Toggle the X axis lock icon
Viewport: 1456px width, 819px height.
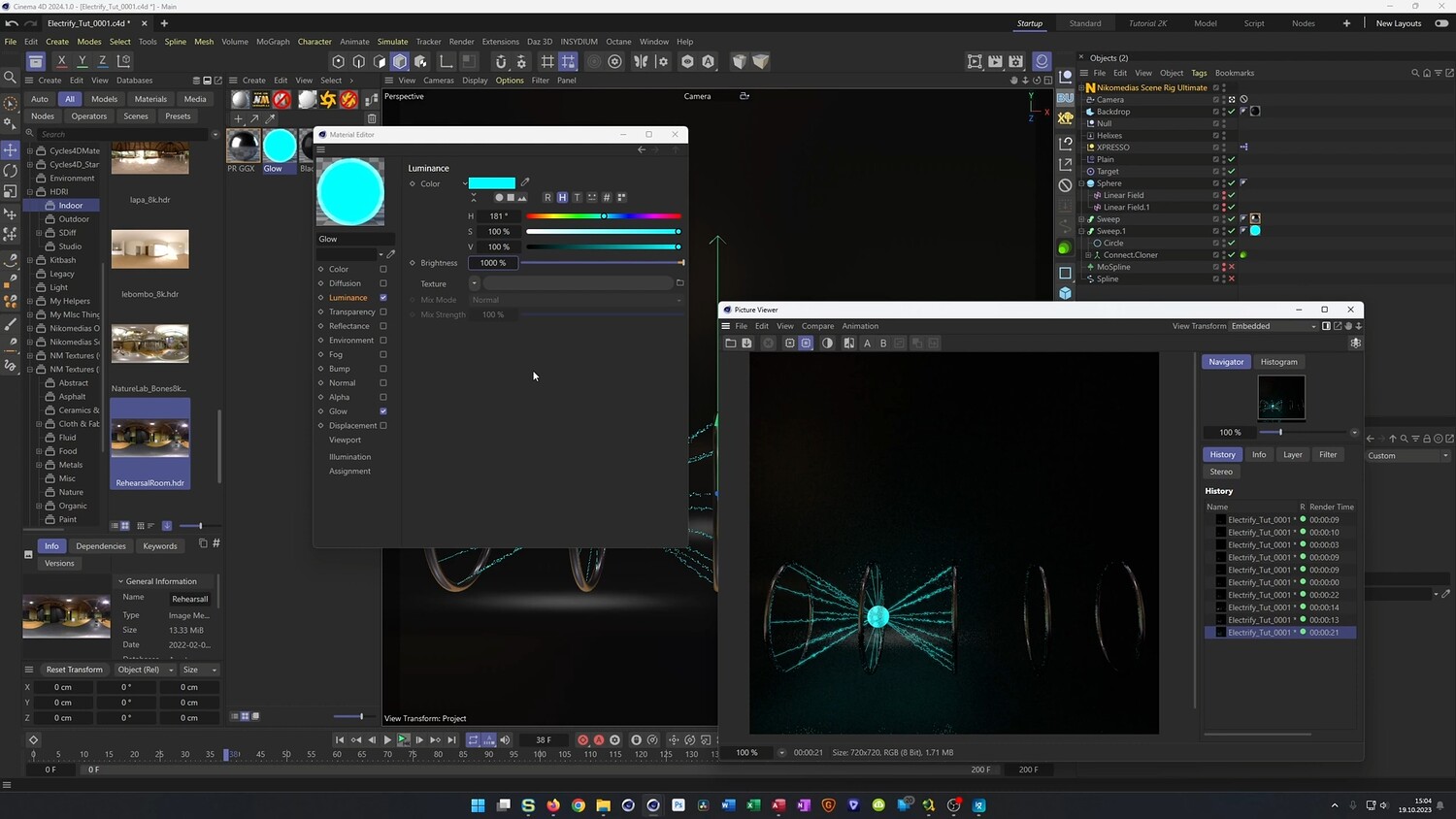pos(61,61)
